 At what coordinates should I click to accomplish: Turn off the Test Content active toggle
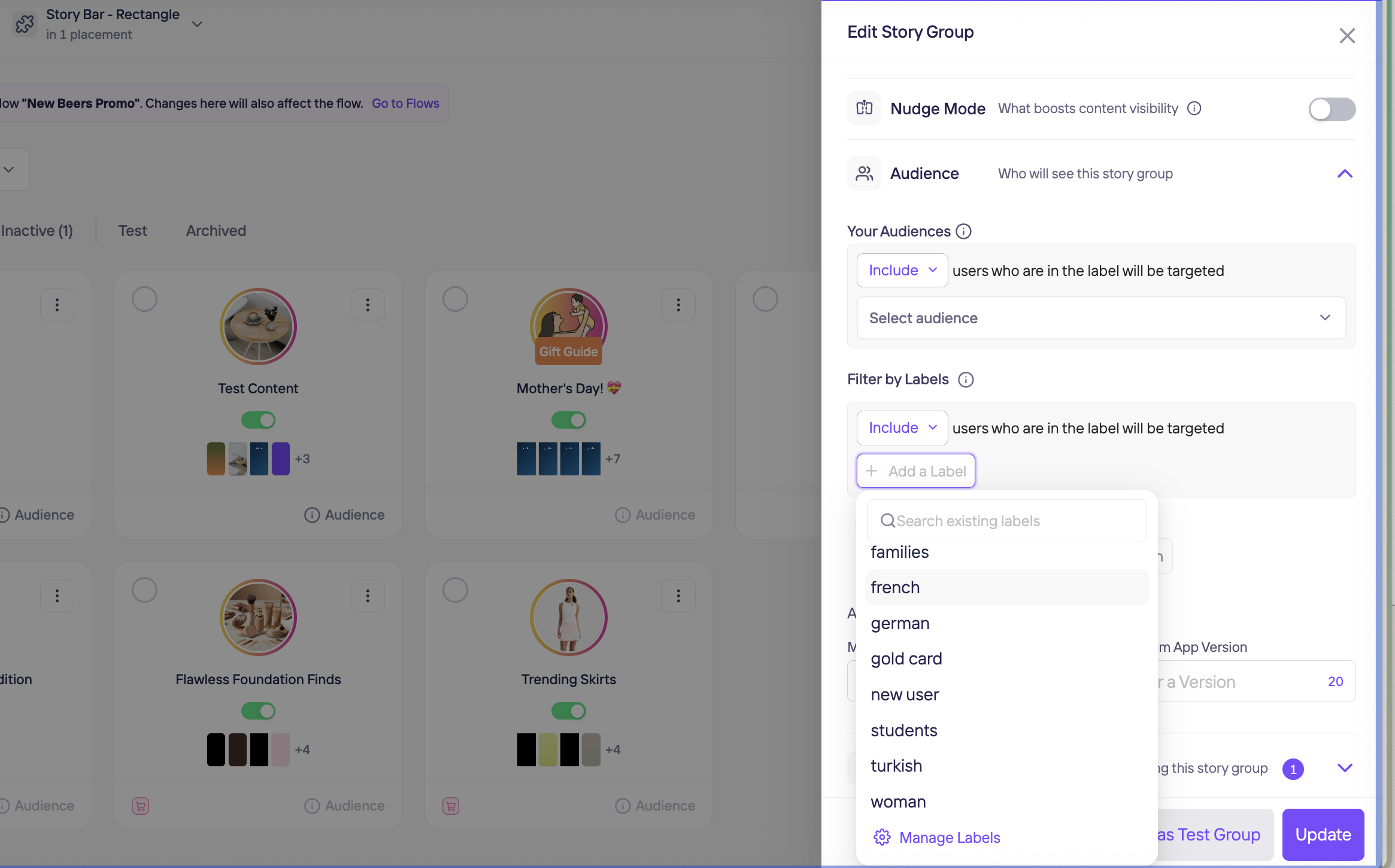click(258, 420)
